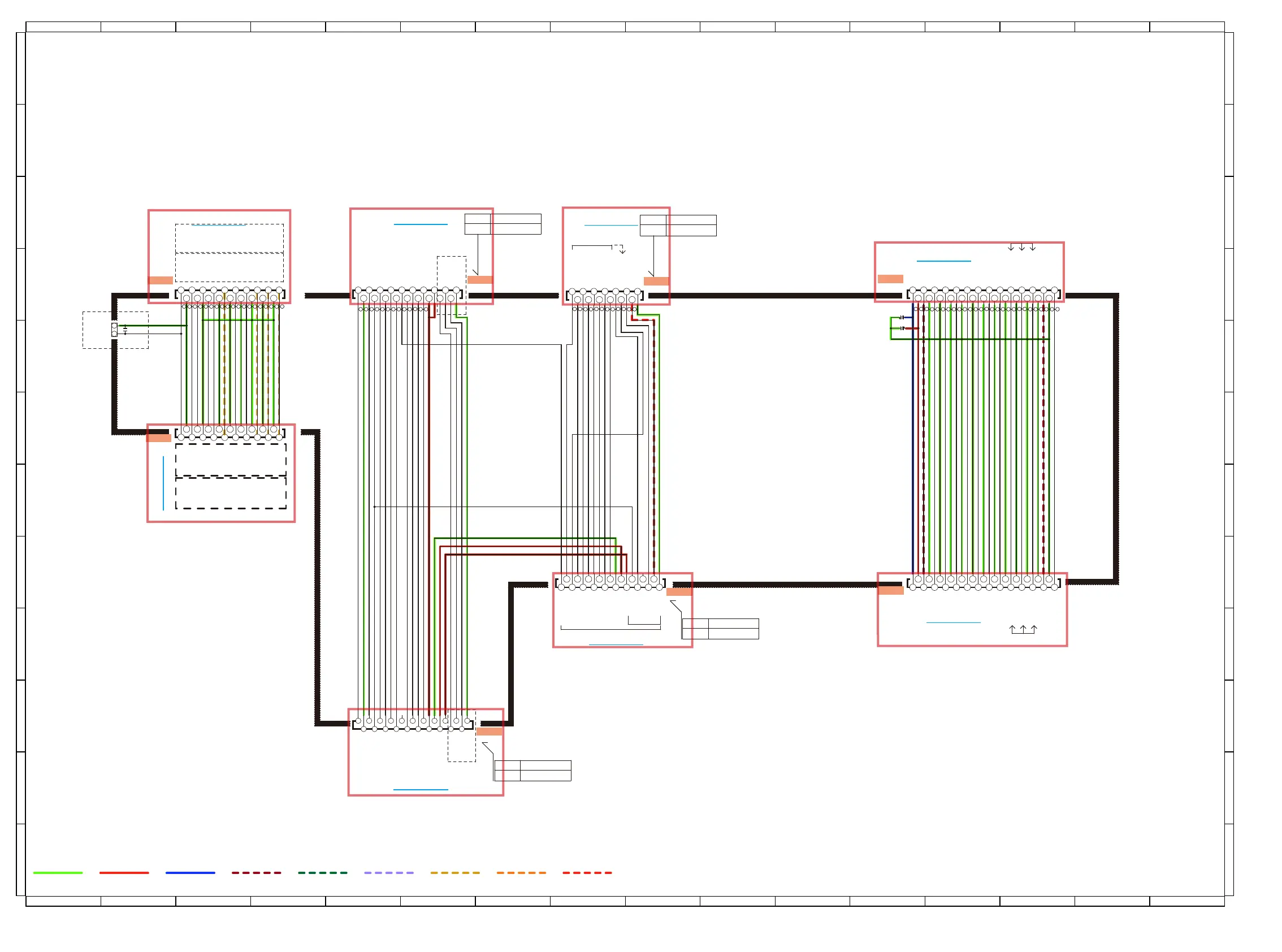Pick the dashed orange legend line
Image resolution: width=1282 pixels, height=952 pixels.
521,872
